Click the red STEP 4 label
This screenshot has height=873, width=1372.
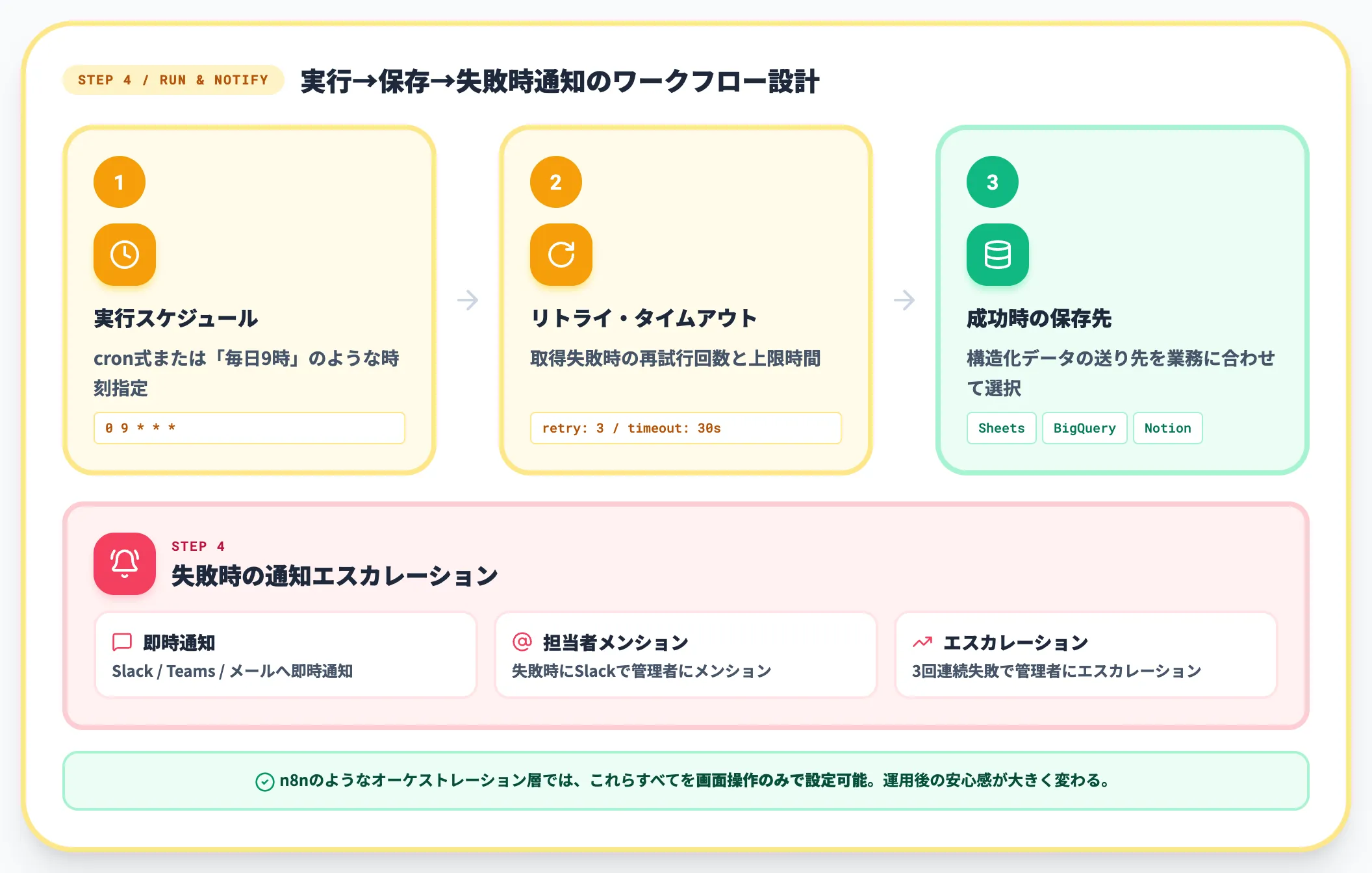click(x=198, y=546)
